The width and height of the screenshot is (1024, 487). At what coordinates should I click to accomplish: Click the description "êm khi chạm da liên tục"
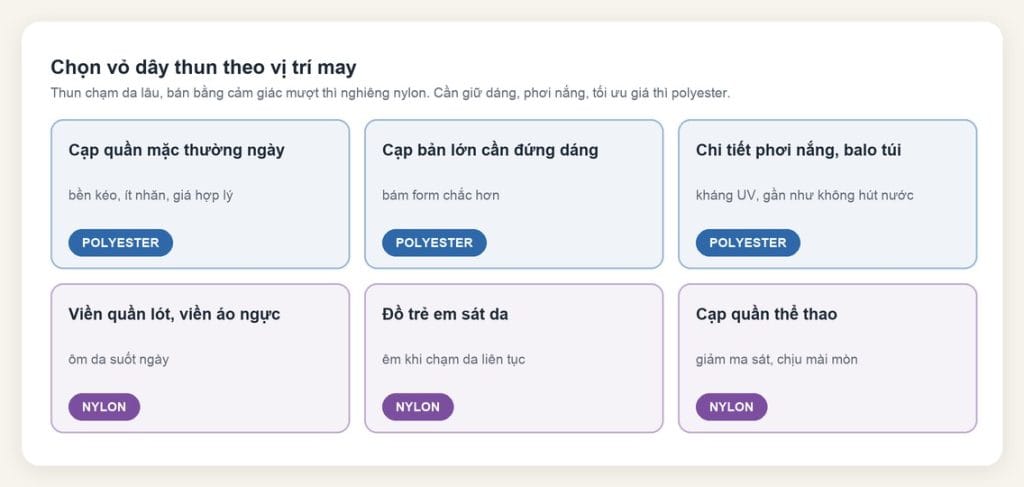[453, 360]
